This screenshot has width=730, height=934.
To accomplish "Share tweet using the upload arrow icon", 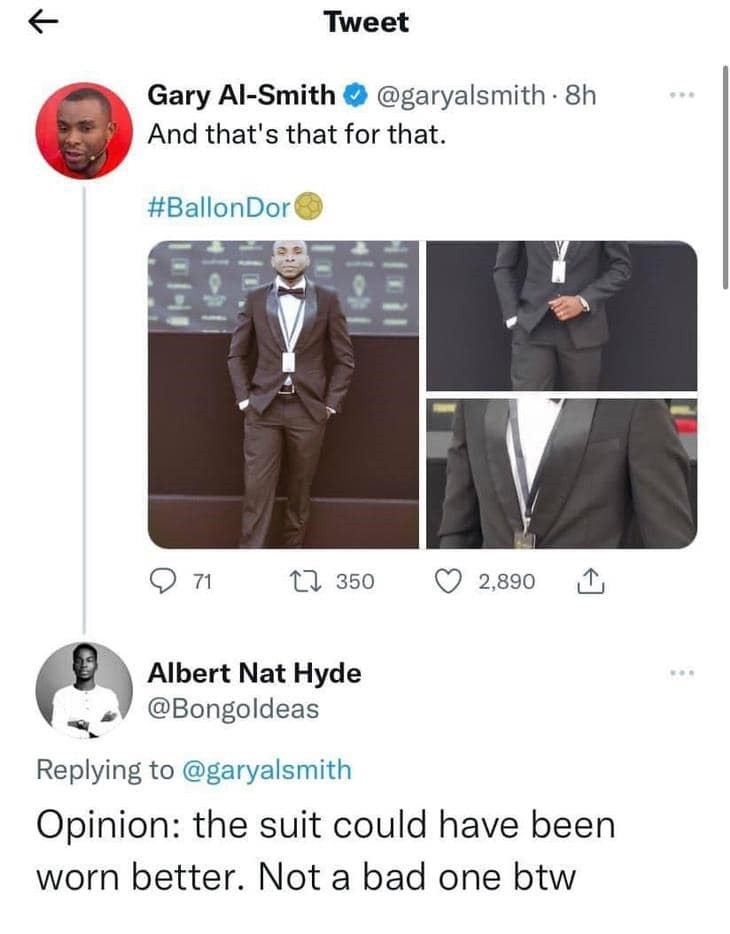I will coord(590,581).
